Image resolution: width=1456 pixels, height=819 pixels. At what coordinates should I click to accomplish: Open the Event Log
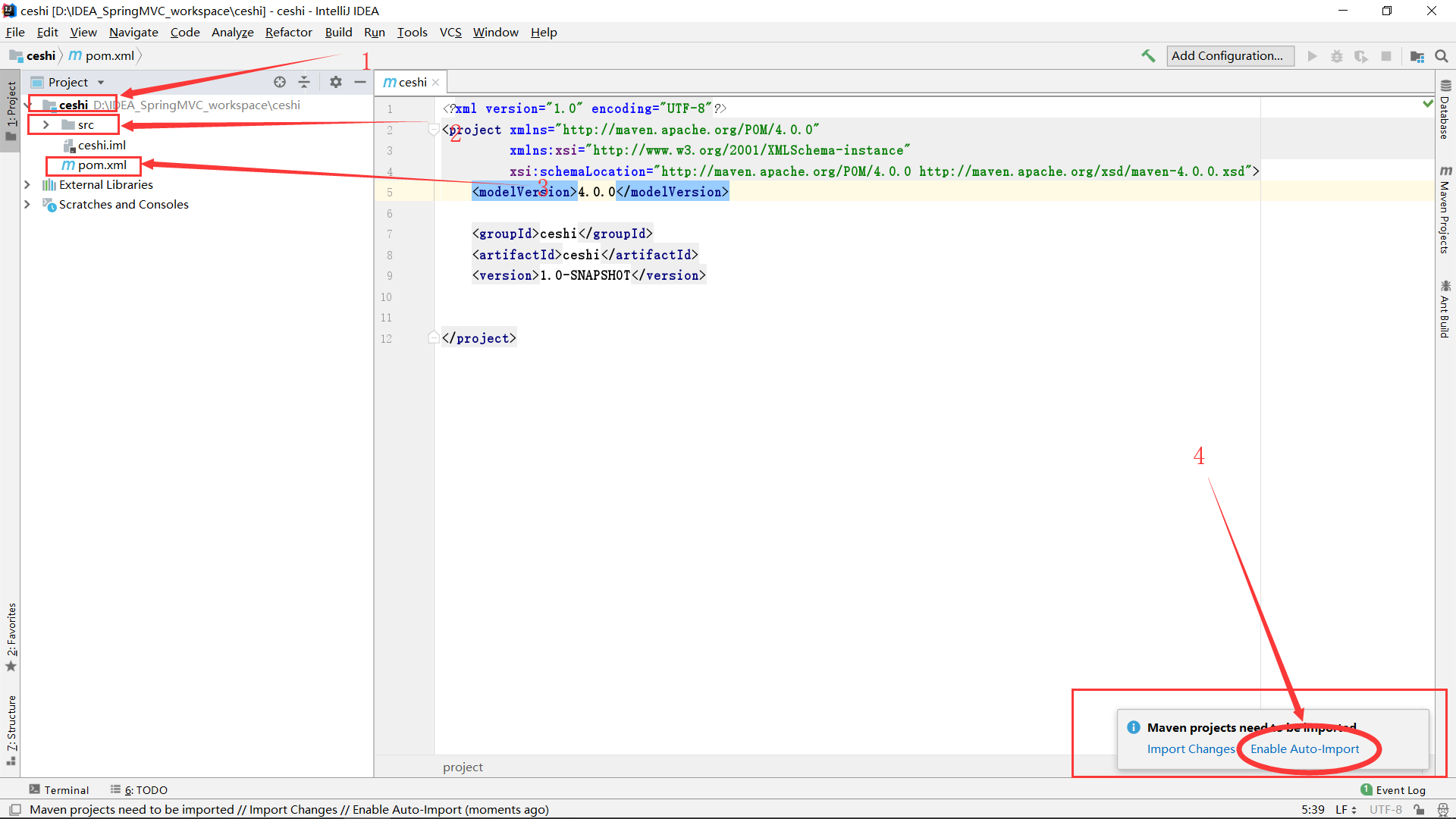pyautogui.click(x=1393, y=790)
